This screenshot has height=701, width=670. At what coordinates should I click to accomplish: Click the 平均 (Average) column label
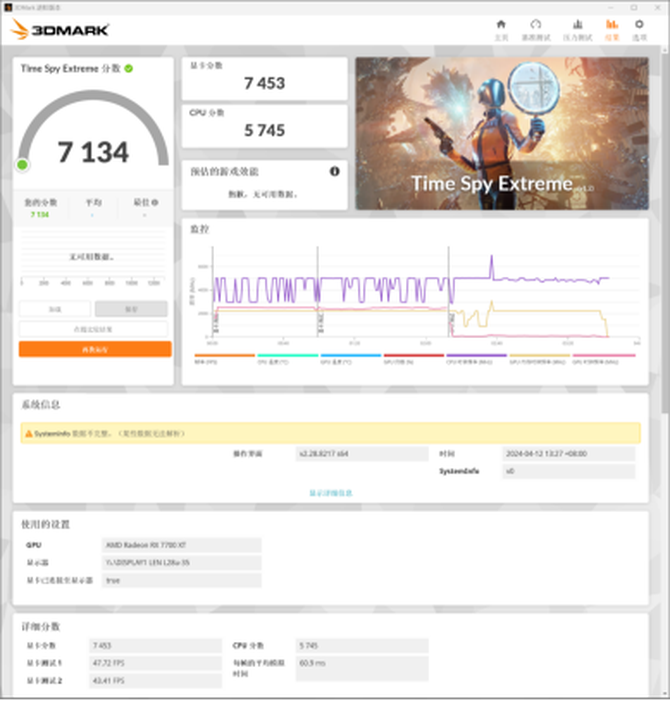pos(93,203)
